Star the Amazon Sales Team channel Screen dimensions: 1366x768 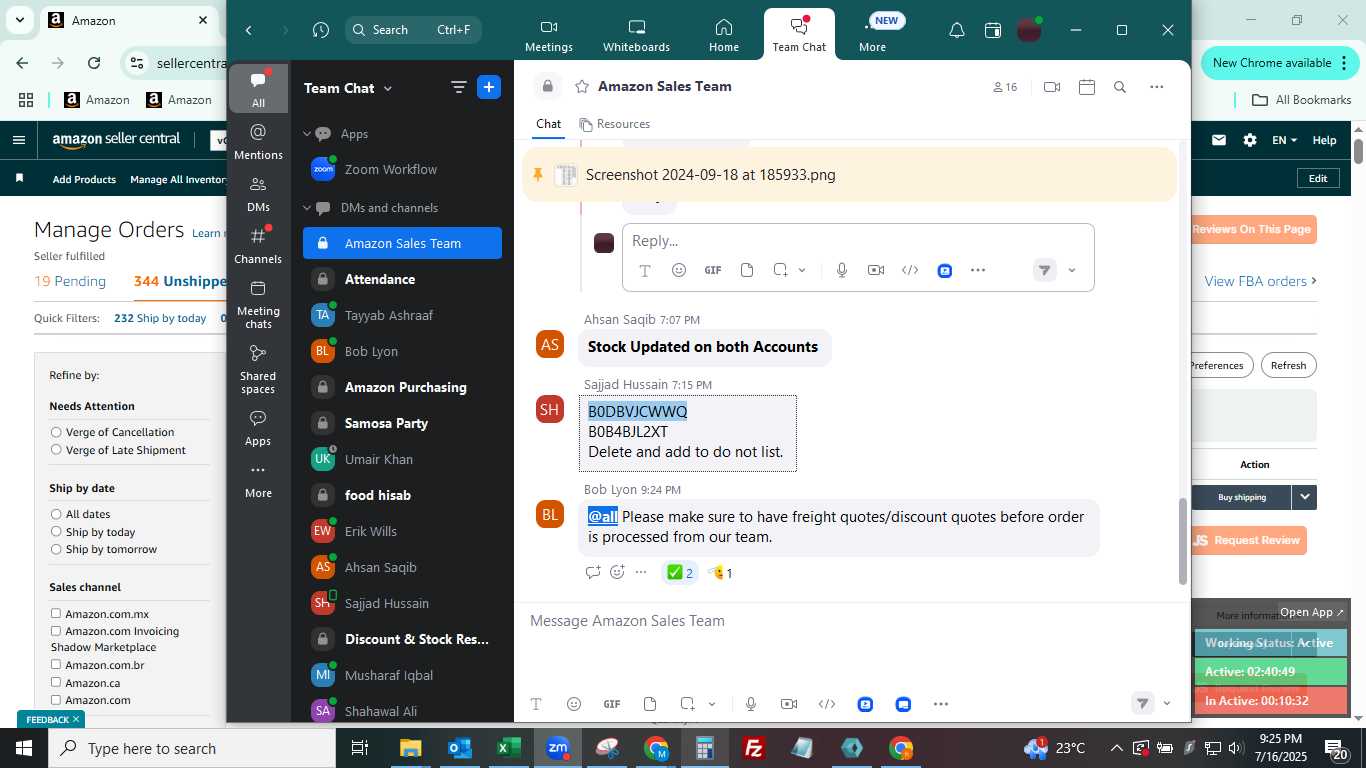coord(581,87)
